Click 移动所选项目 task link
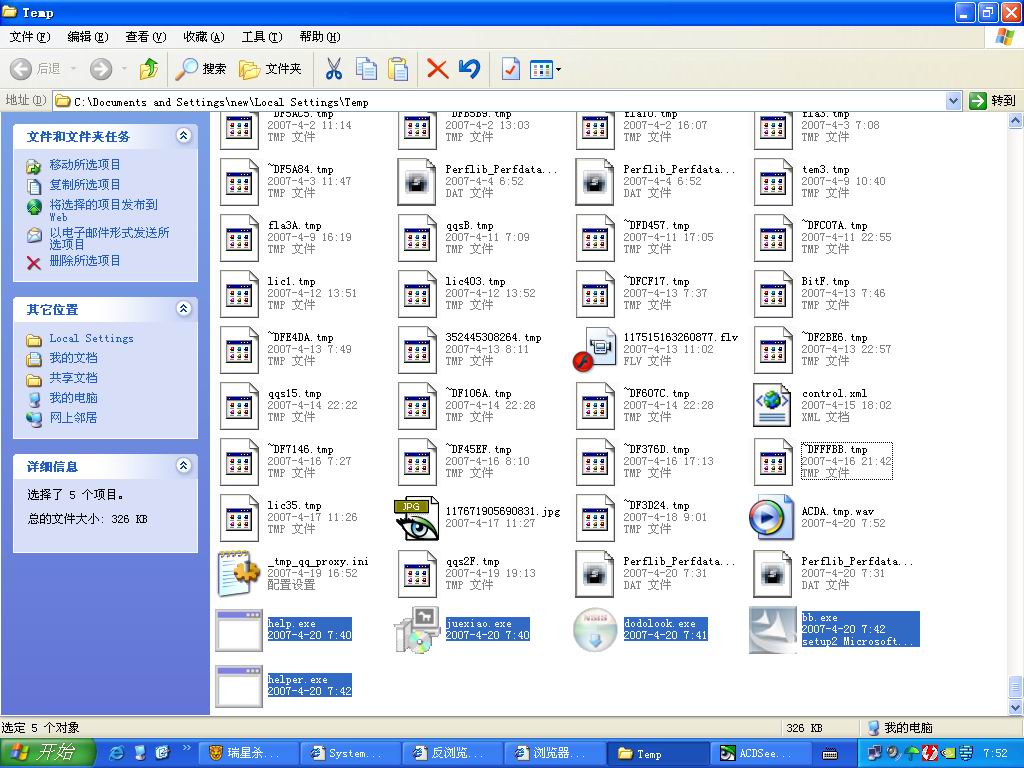The image size is (1024, 768). point(85,165)
